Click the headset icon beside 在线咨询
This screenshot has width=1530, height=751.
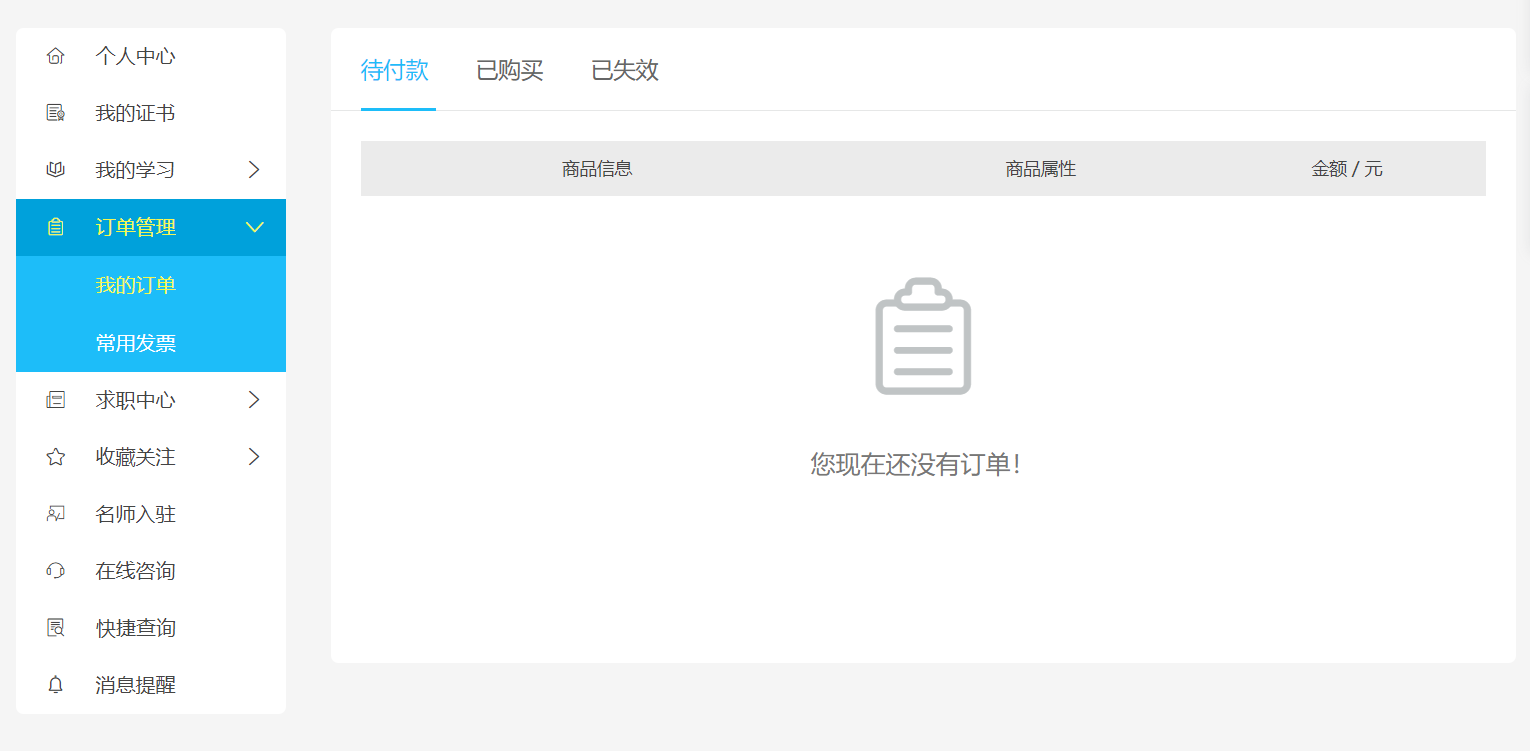click(x=56, y=571)
